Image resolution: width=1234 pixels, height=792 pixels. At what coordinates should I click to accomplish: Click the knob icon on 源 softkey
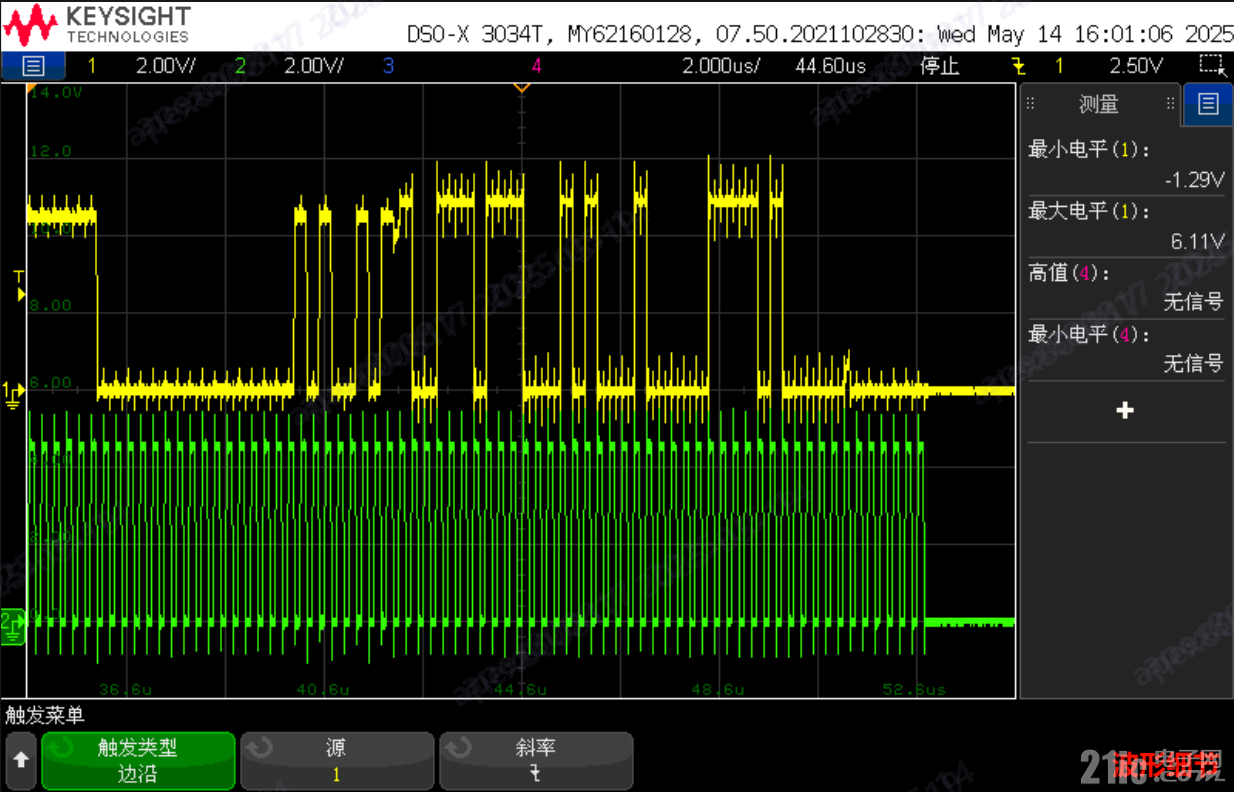click(x=259, y=747)
